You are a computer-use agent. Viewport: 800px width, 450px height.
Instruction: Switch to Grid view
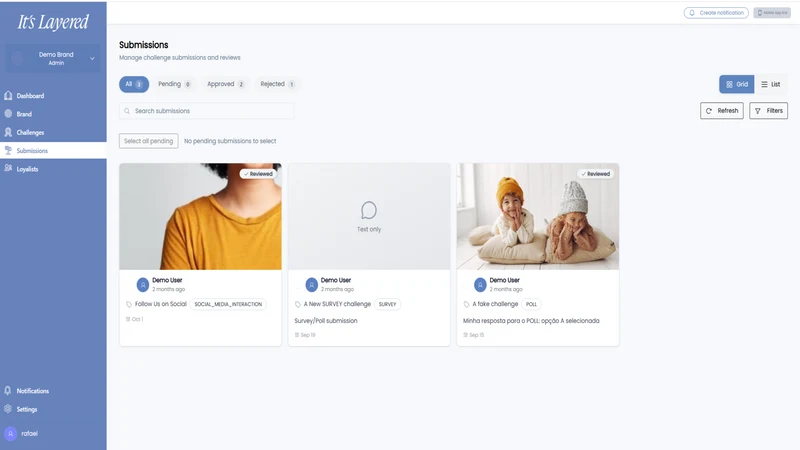tap(736, 84)
